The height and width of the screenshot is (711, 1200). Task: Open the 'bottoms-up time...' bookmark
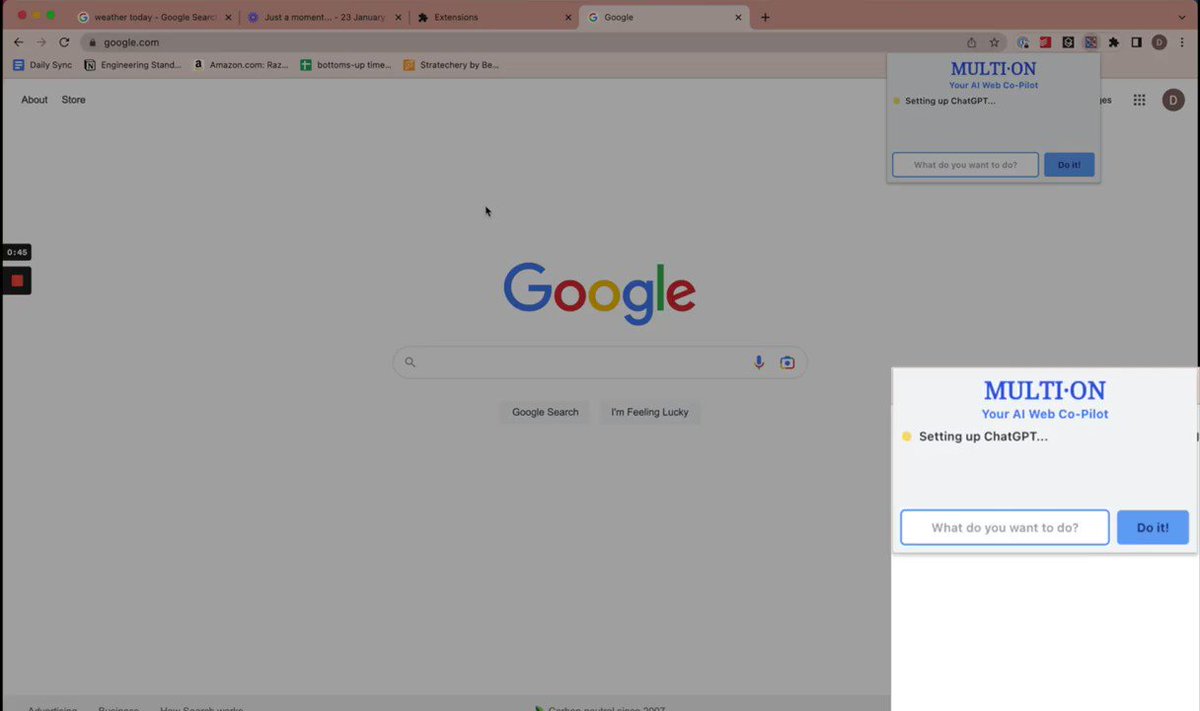346,65
